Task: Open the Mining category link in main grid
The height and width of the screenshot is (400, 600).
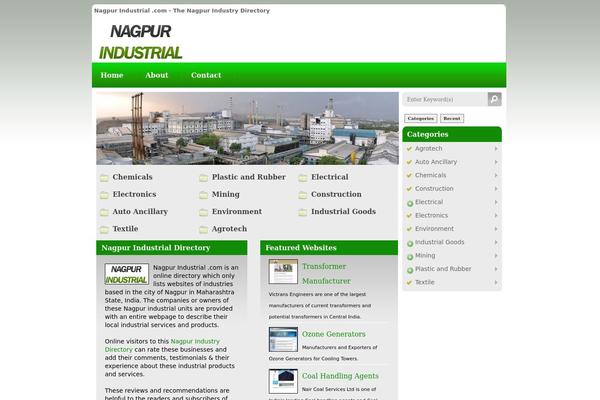Action: tap(226, 194)
